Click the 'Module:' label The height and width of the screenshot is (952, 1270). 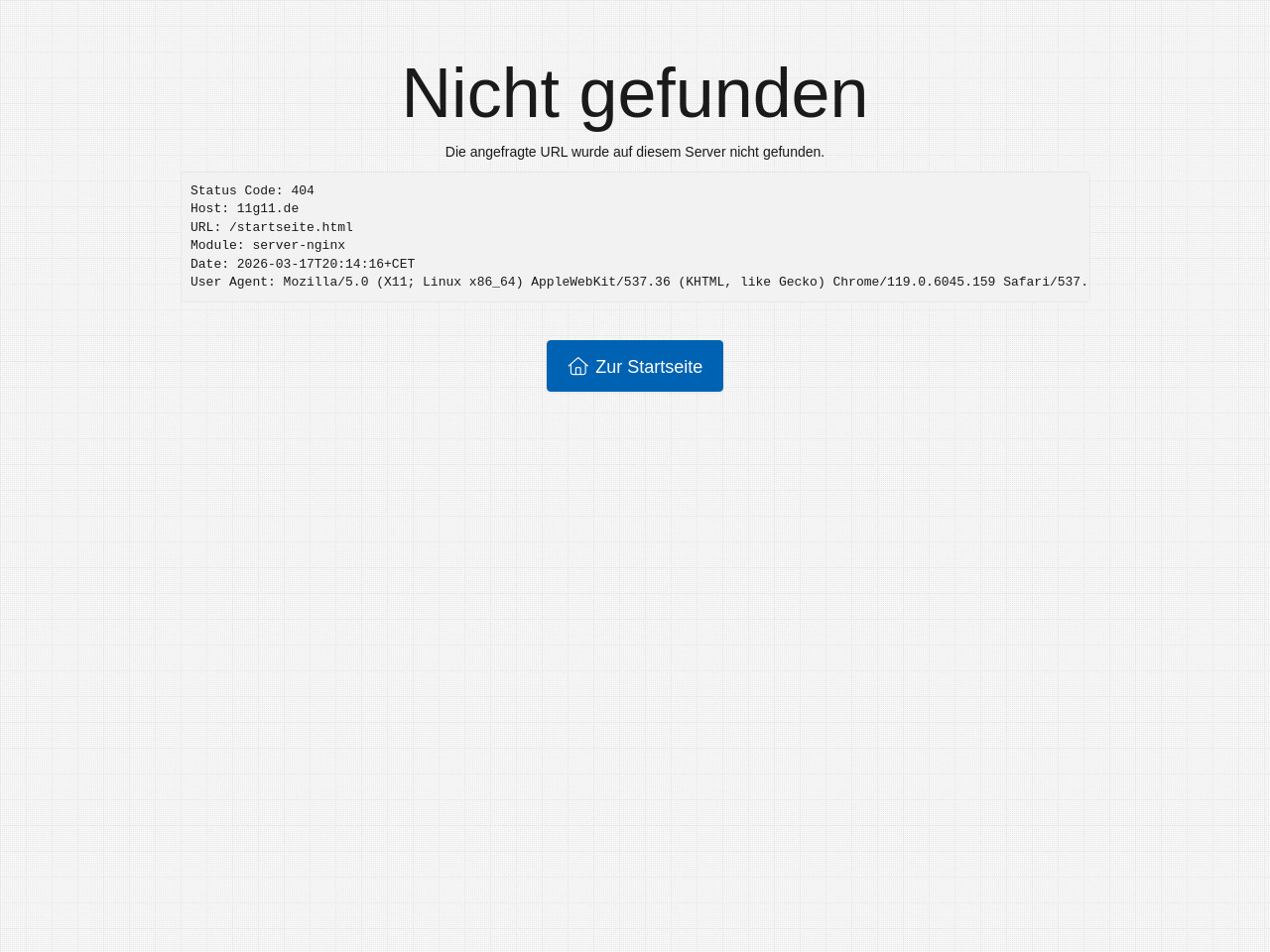point(217,245)
